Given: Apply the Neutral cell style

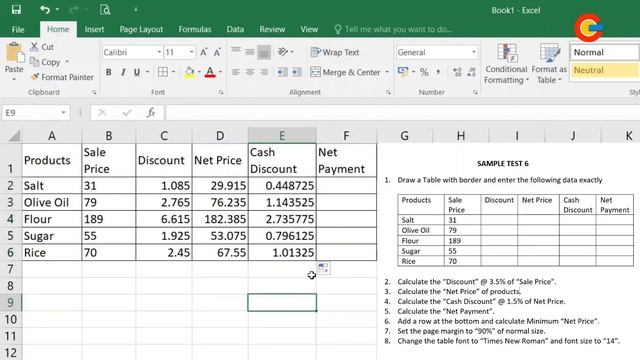Looking at the screenshot, I should tap(604, 70).
